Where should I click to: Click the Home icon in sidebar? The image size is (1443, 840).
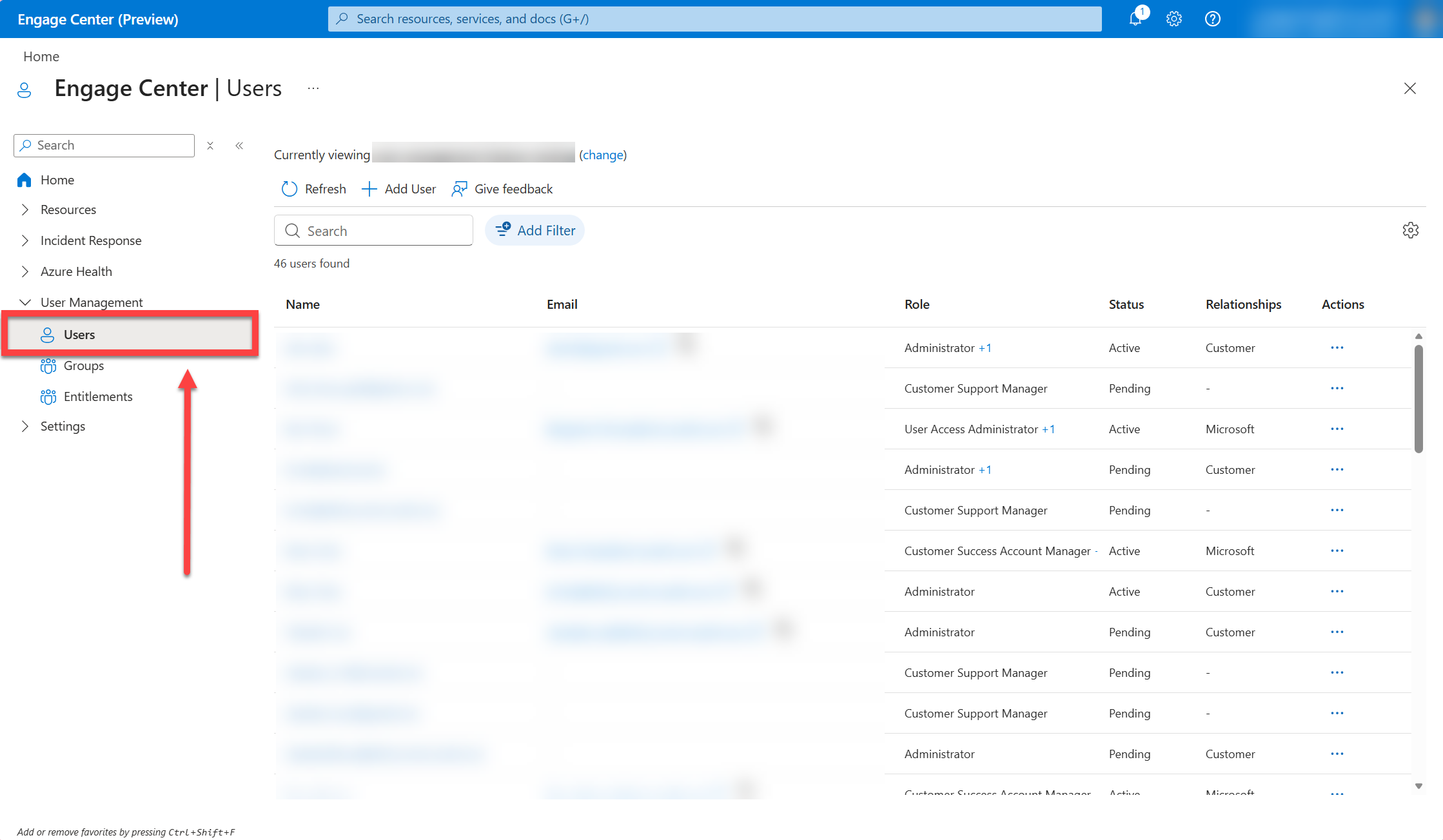[x=25, y=180]
